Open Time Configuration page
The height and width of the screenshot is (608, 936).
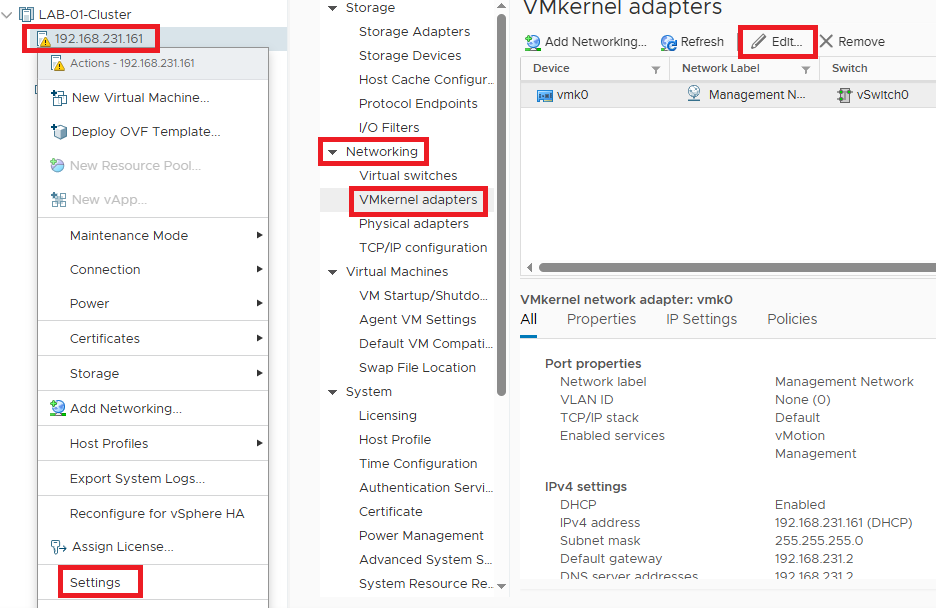coord(418,464)
